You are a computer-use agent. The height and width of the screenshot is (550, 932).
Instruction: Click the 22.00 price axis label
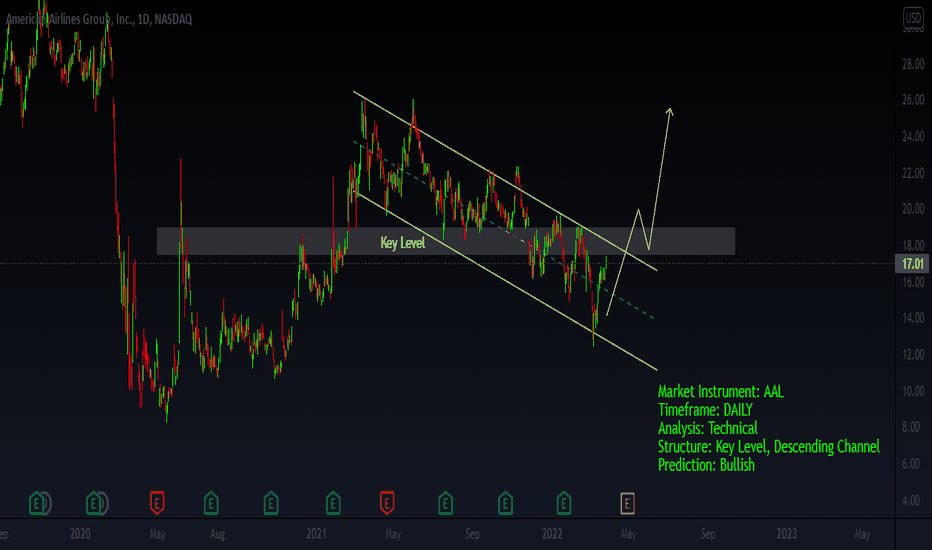point(913,172)
